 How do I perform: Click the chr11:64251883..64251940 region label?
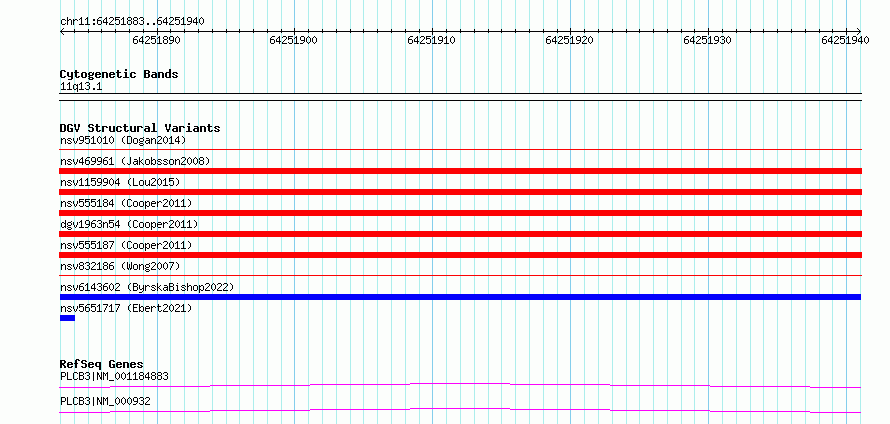[132, 22]
